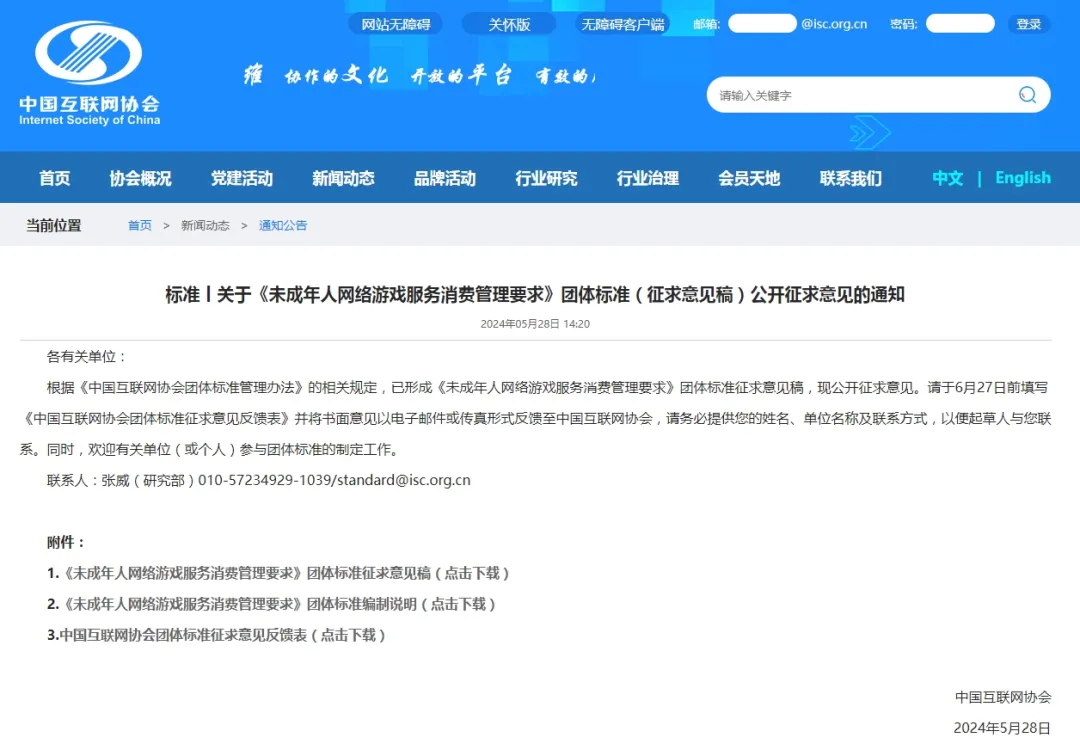
Task: Open the 行业研究 menu item
Action: pos(546,178)
